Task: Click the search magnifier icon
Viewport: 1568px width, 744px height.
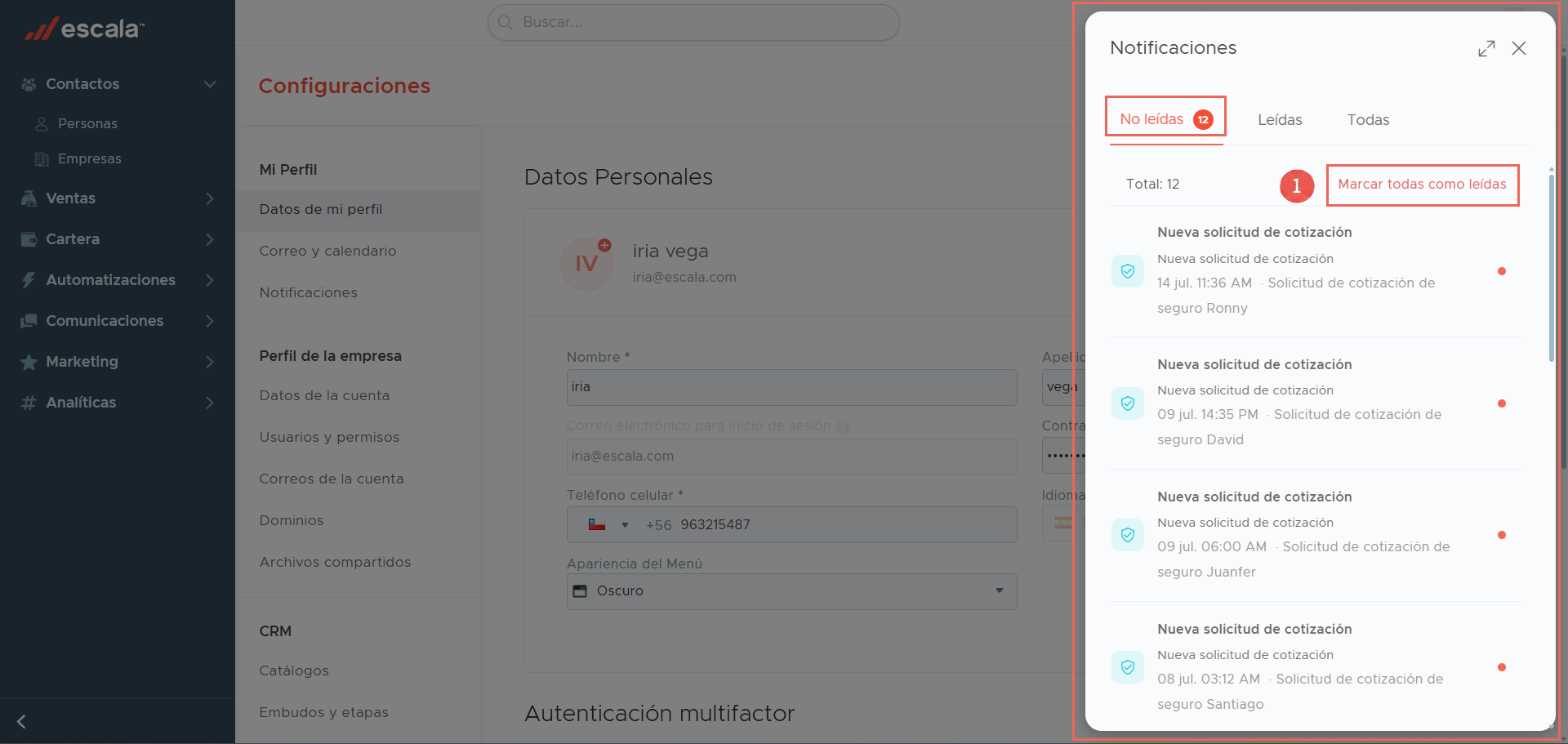Action: [506, 22]
